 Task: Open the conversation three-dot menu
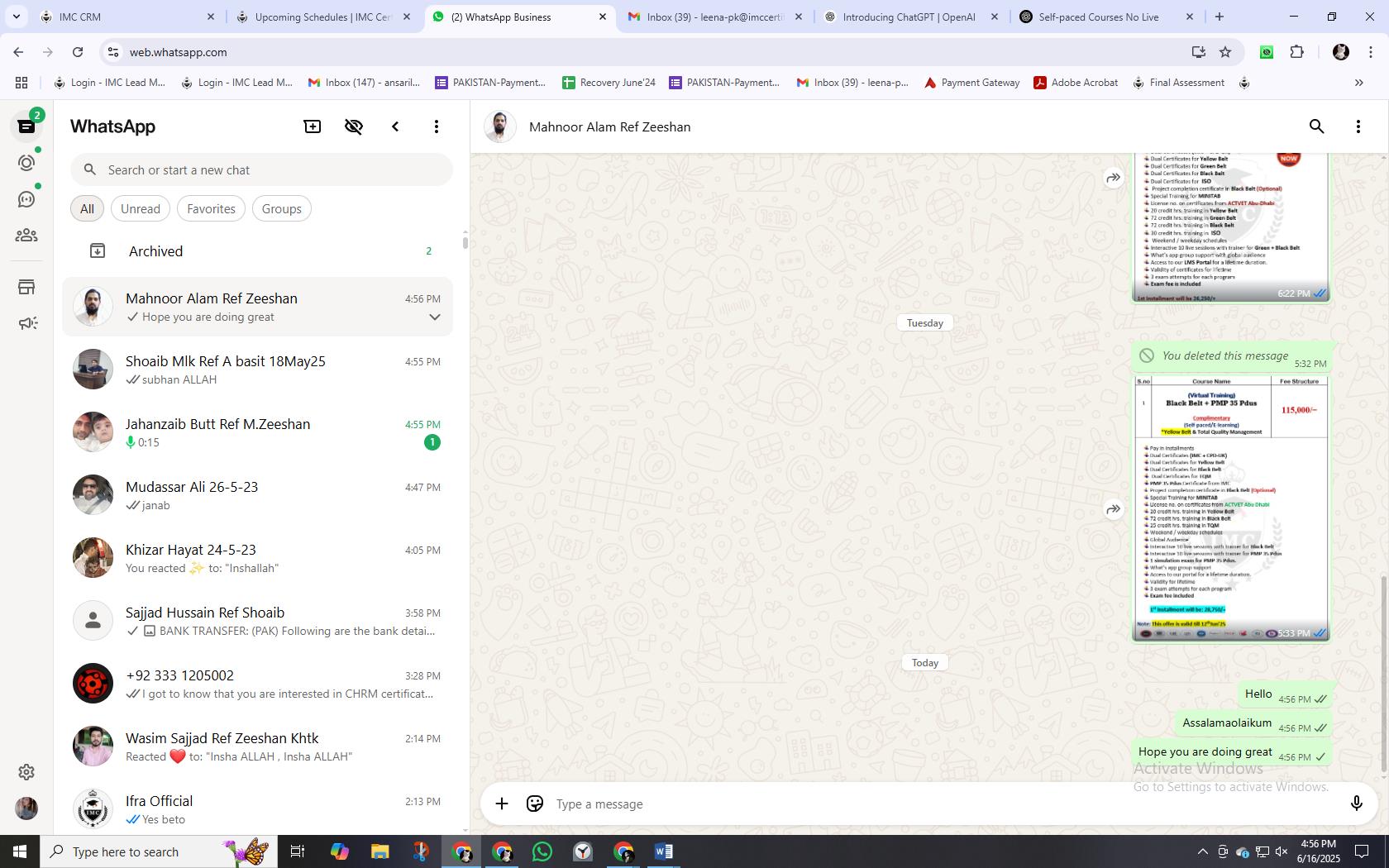tap(1358, 126)
